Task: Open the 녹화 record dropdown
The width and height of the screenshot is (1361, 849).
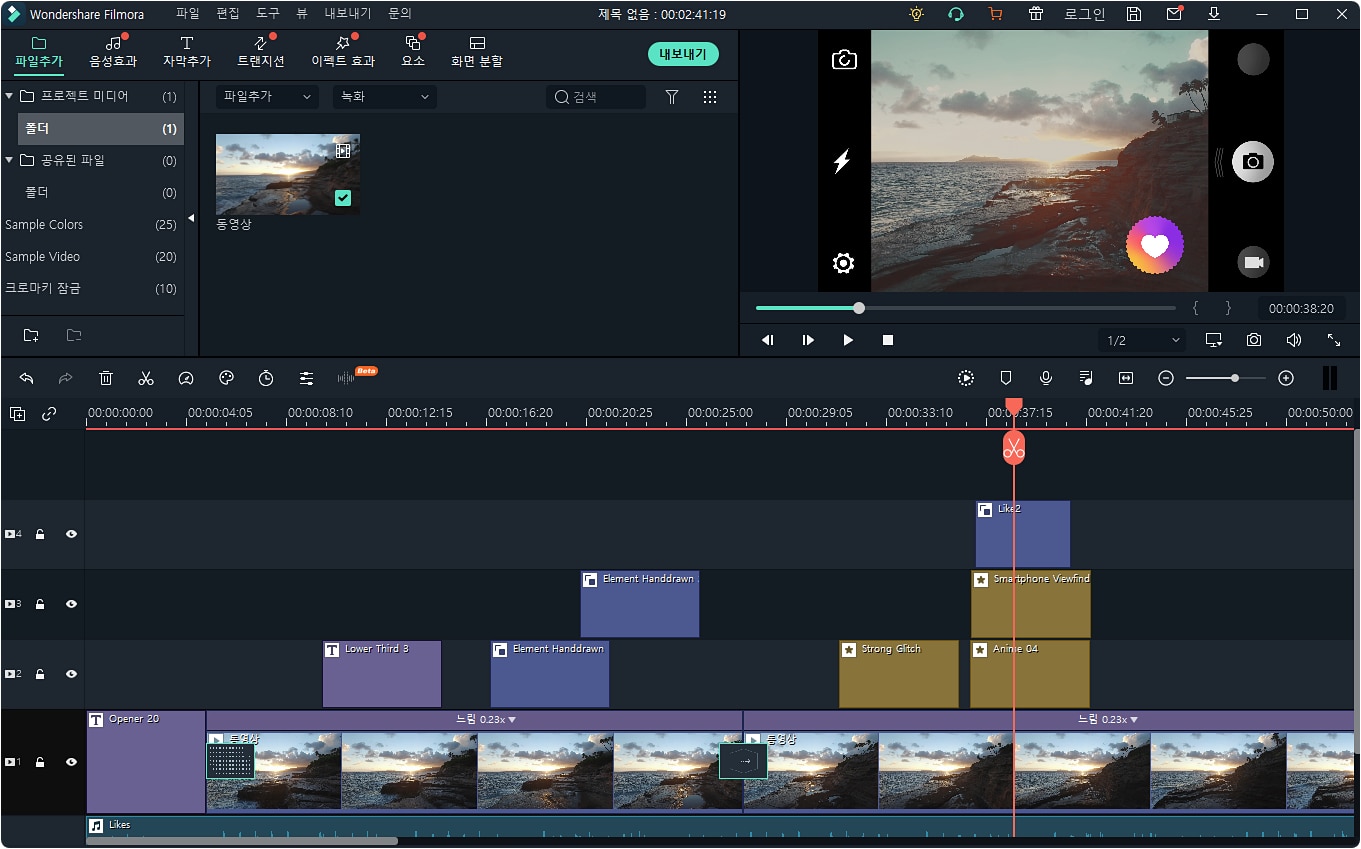Action: [385, 97]
